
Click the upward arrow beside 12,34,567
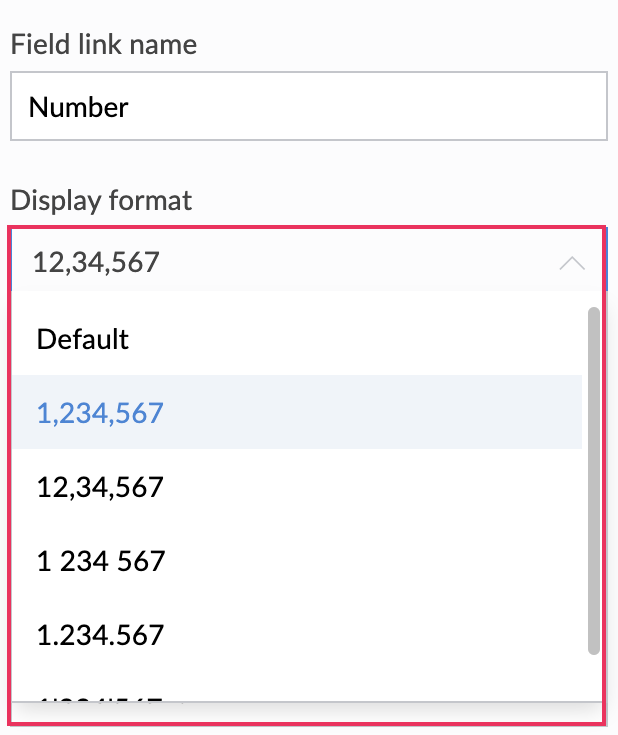coord(572,263)
